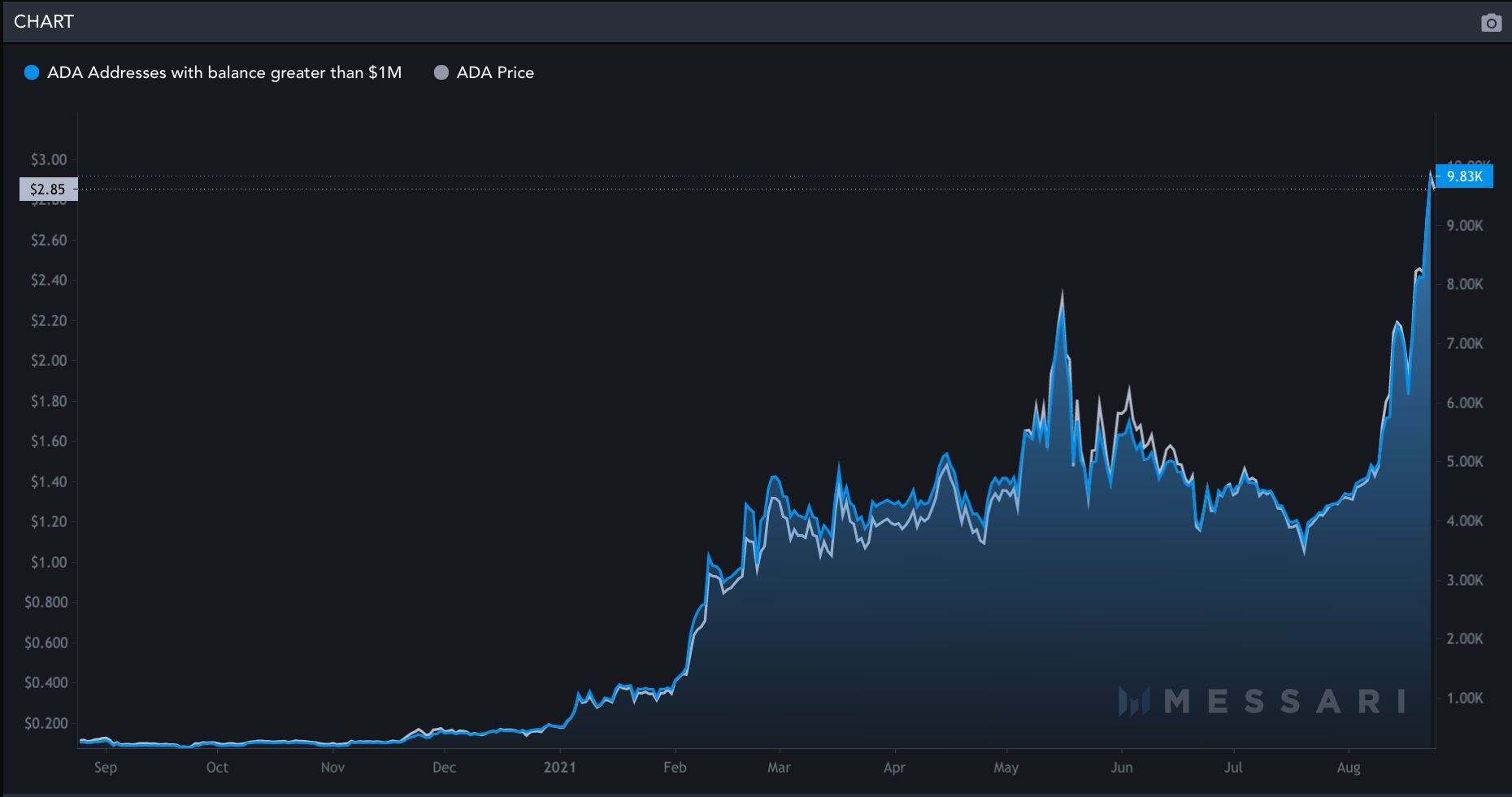Click the 9.00K tick on the right axis
The height and width of the screenshot is (797, 1512).
[x=1464, y=225]
